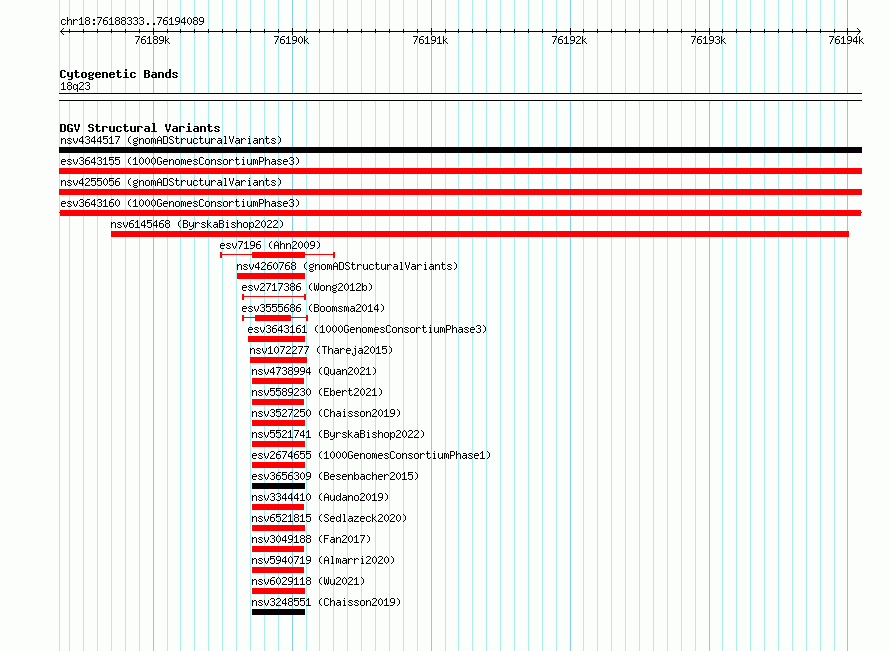Click the red esv3643160 variant bar
This screenshot has width=890, height=651.
tap(460, 213)
